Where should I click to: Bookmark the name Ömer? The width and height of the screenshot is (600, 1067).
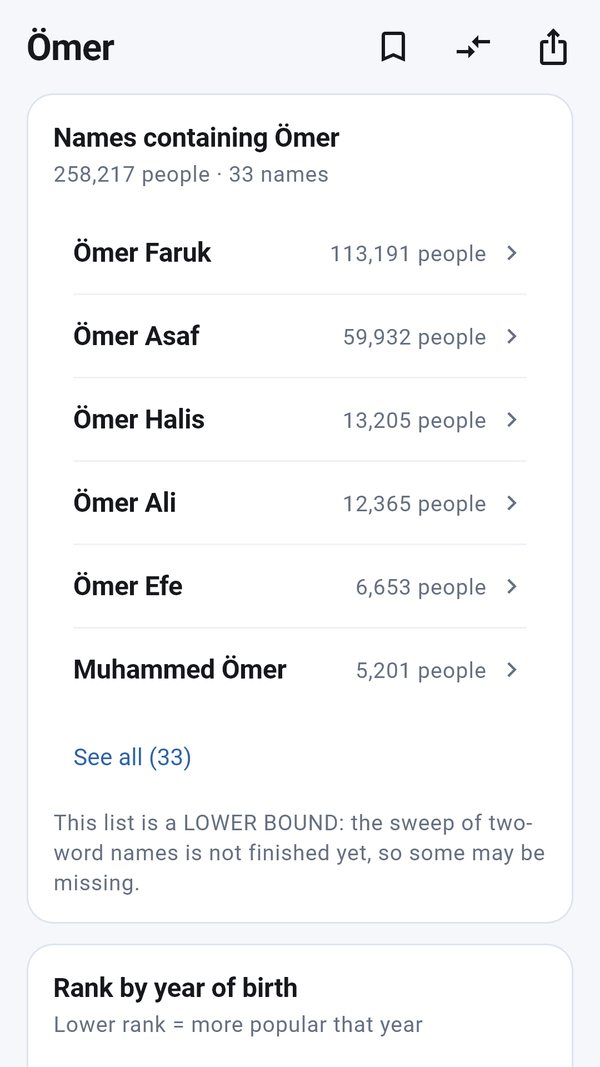pos(393,48)
